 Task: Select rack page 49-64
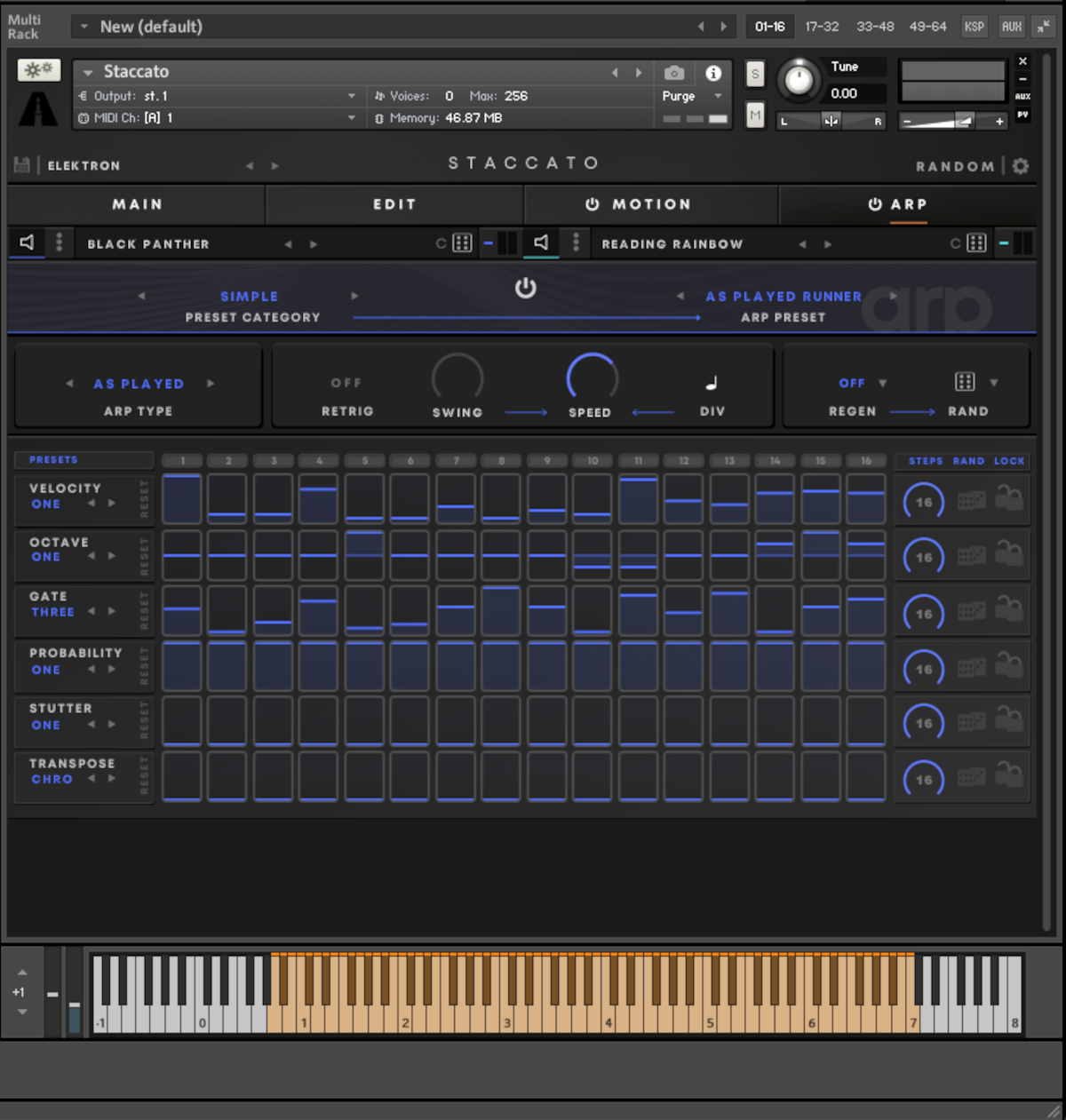pyautogui.click(x=927, y=27)
